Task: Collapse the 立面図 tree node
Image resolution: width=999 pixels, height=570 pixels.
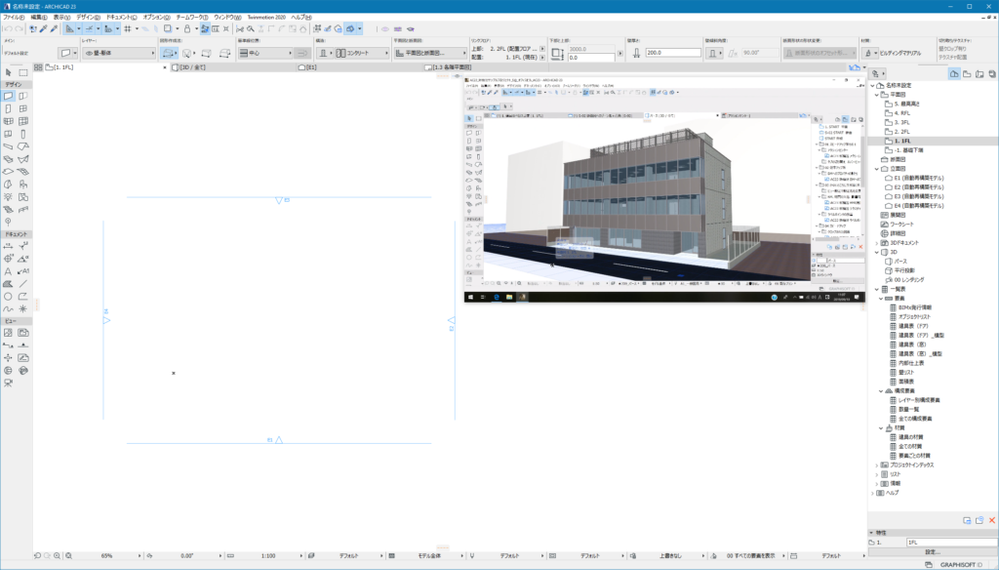Action: tap(877, 169)
